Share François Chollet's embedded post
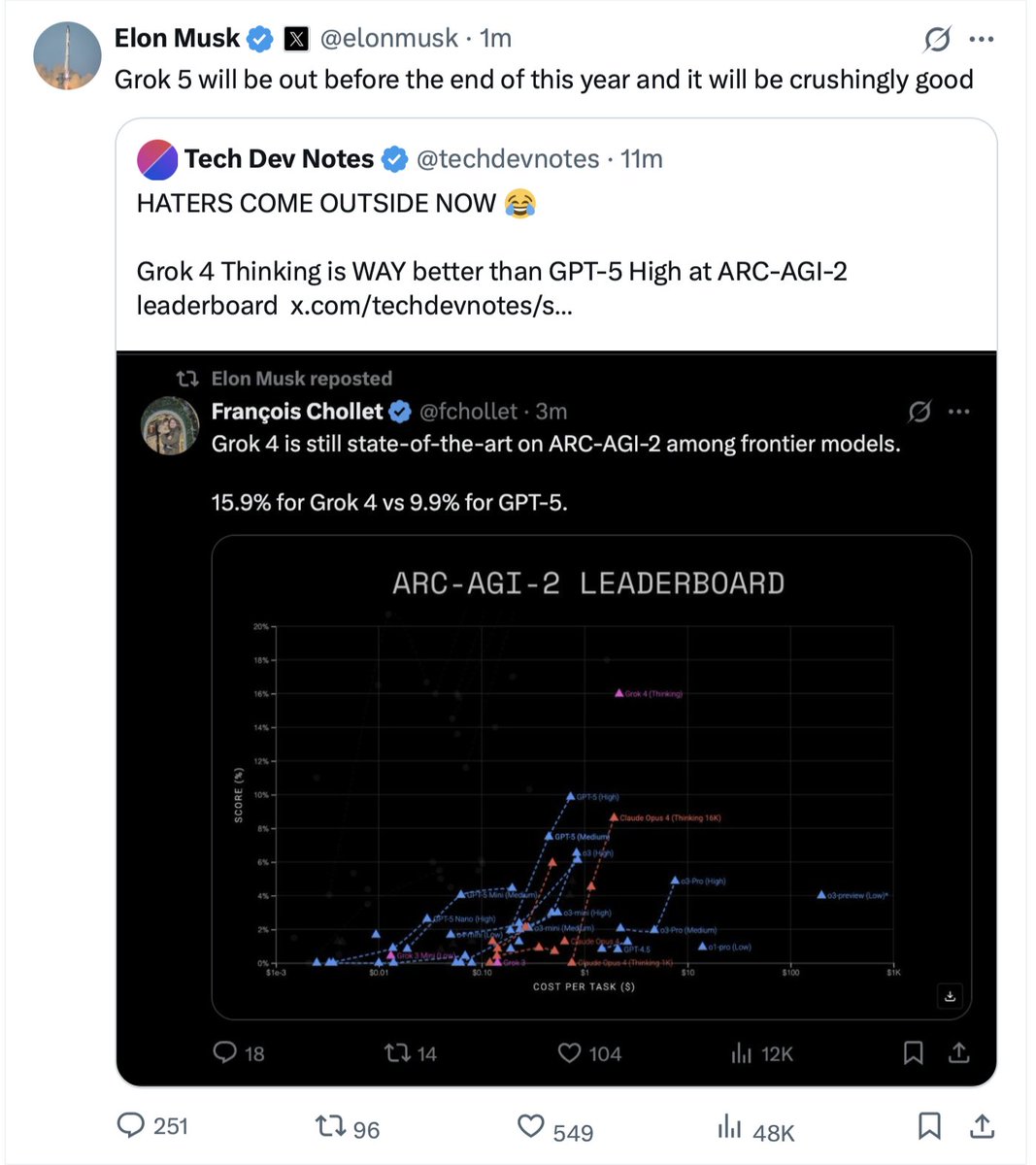The image size is (1036, 1165). pyautogui.click(x=958, y=1052)
